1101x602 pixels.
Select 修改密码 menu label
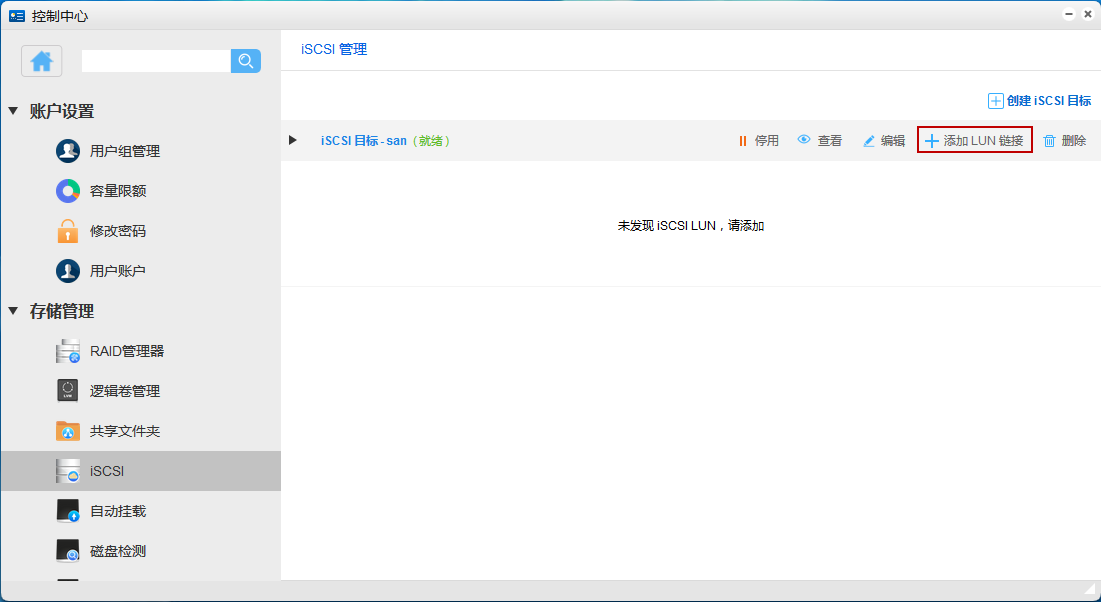pos(118,231)
